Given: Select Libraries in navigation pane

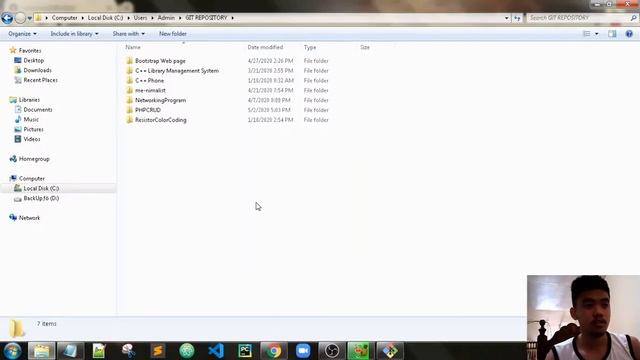Looking at the screenshot, I should coord(29,100).
